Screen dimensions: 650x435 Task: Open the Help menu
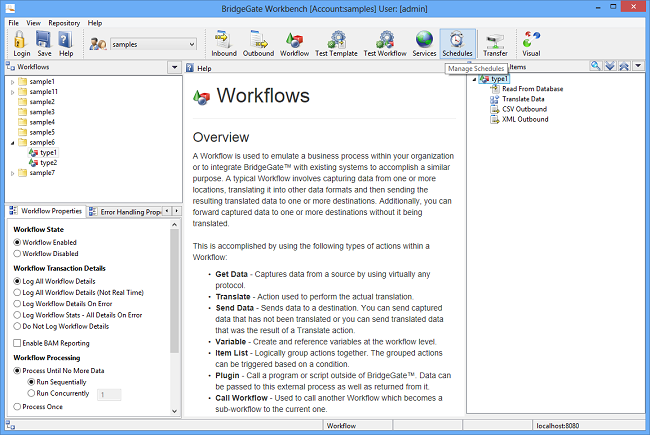coord(95,23)
